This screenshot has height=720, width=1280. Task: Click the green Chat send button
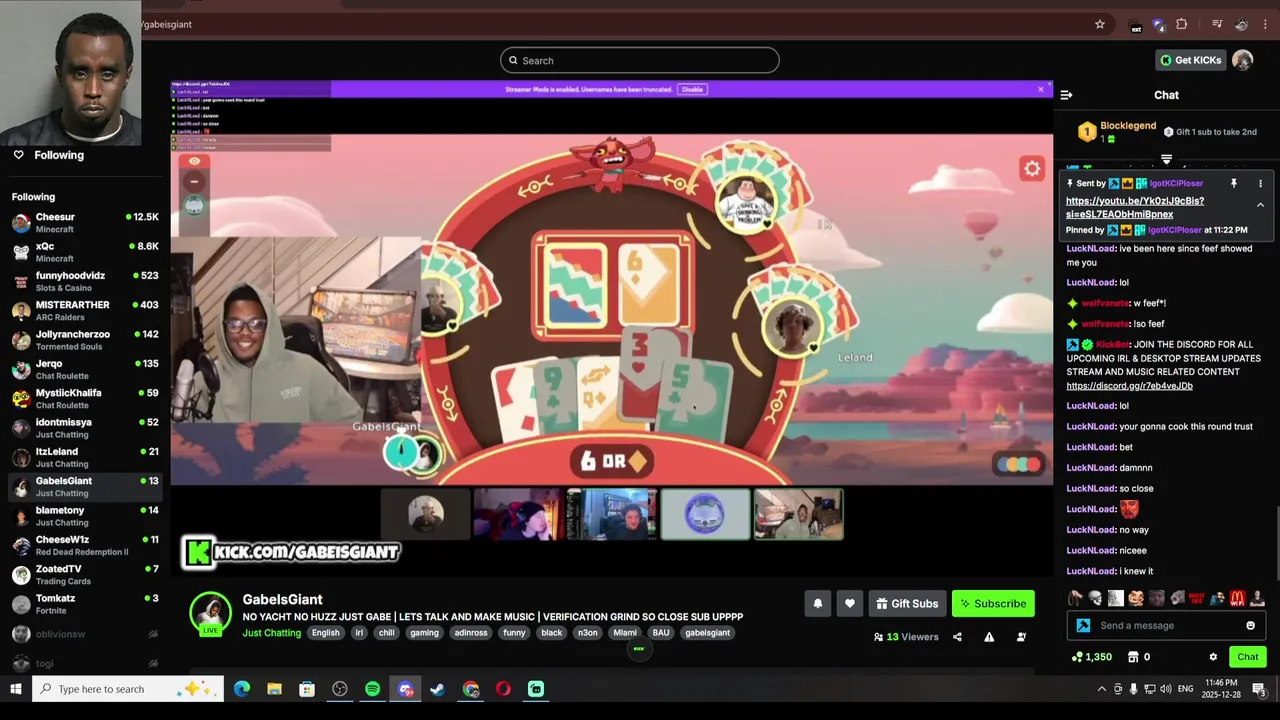click(1247, 657)
